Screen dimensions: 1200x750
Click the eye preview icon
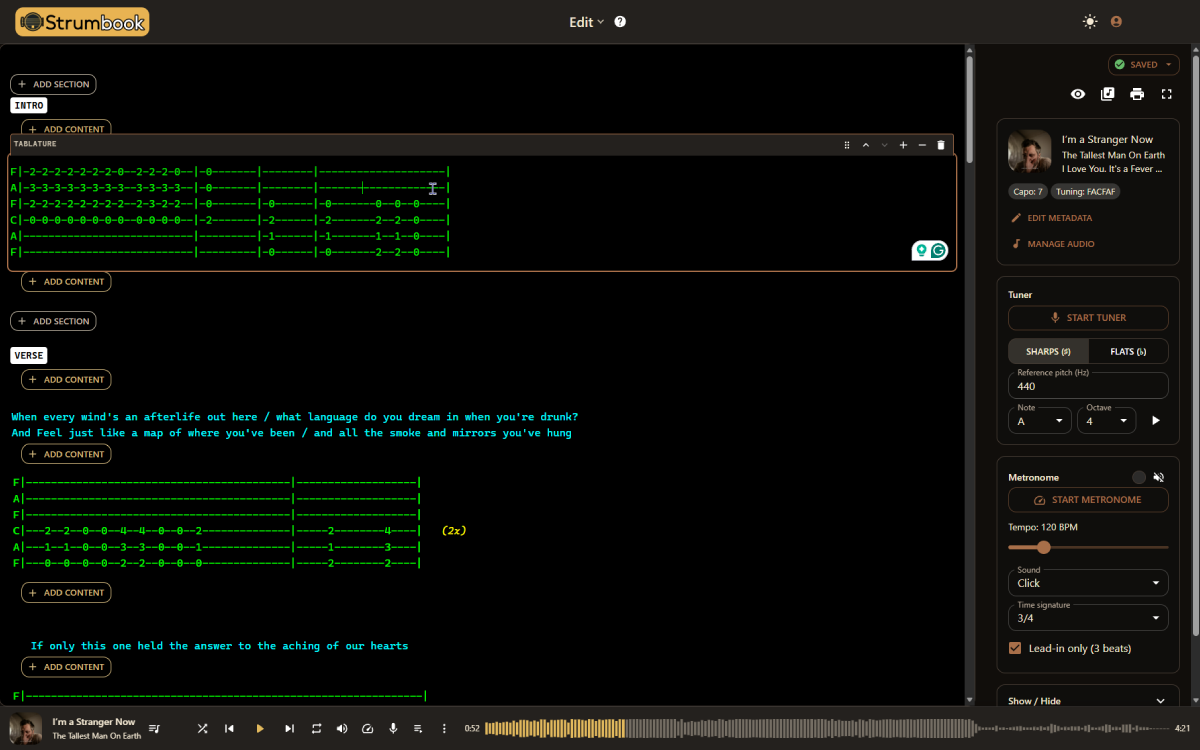point(1078,94)
